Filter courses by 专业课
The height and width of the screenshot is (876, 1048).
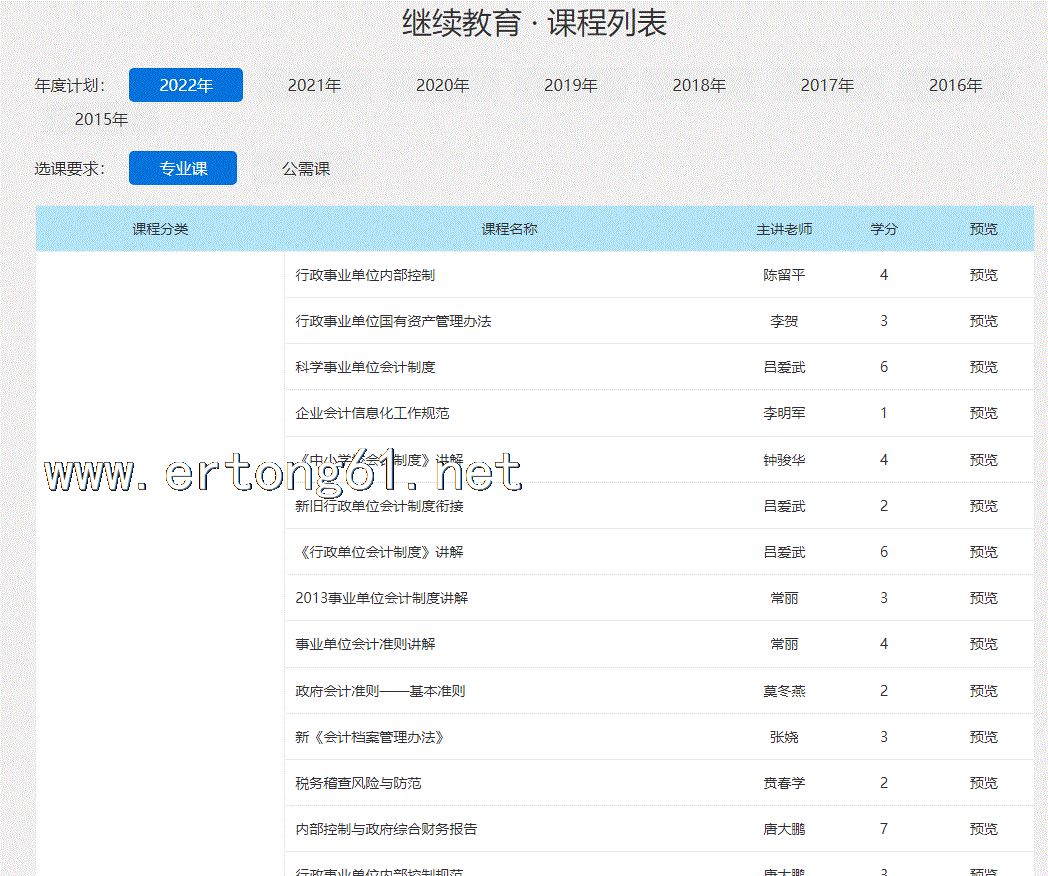tap(183, 168)
